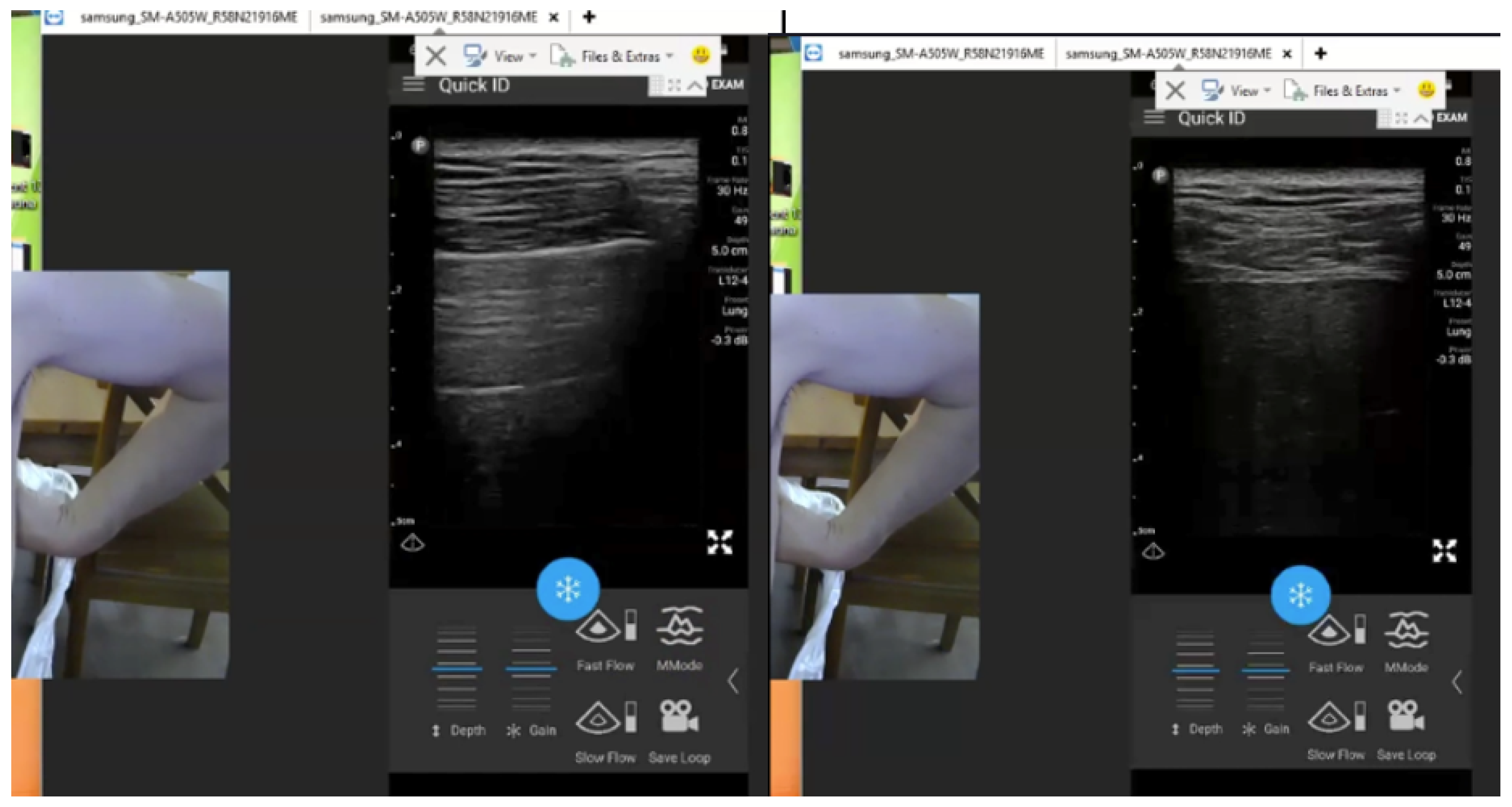
Task: Click the P orientation marker on left scan
Action: [419, 145]
